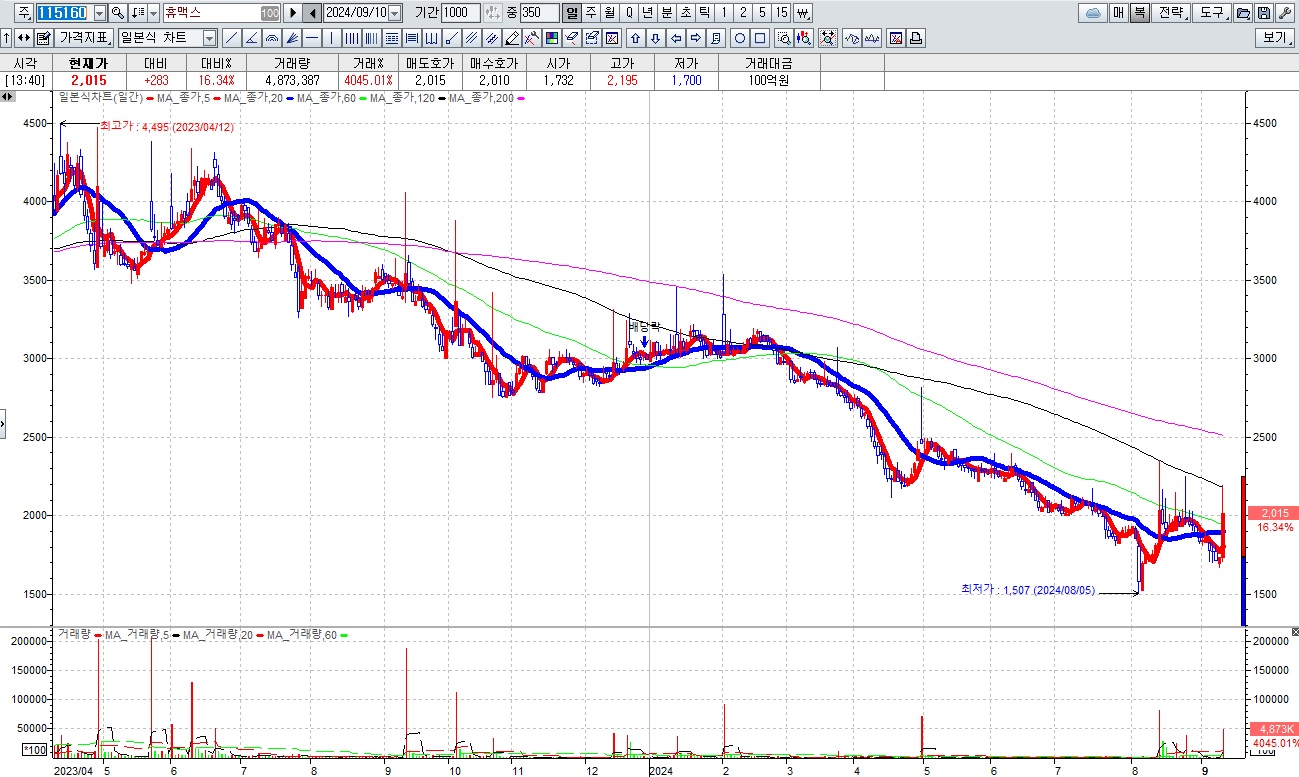Select the circle shape tool
This screenshot has height=777, width=1299.
click(x=740, y=38)
